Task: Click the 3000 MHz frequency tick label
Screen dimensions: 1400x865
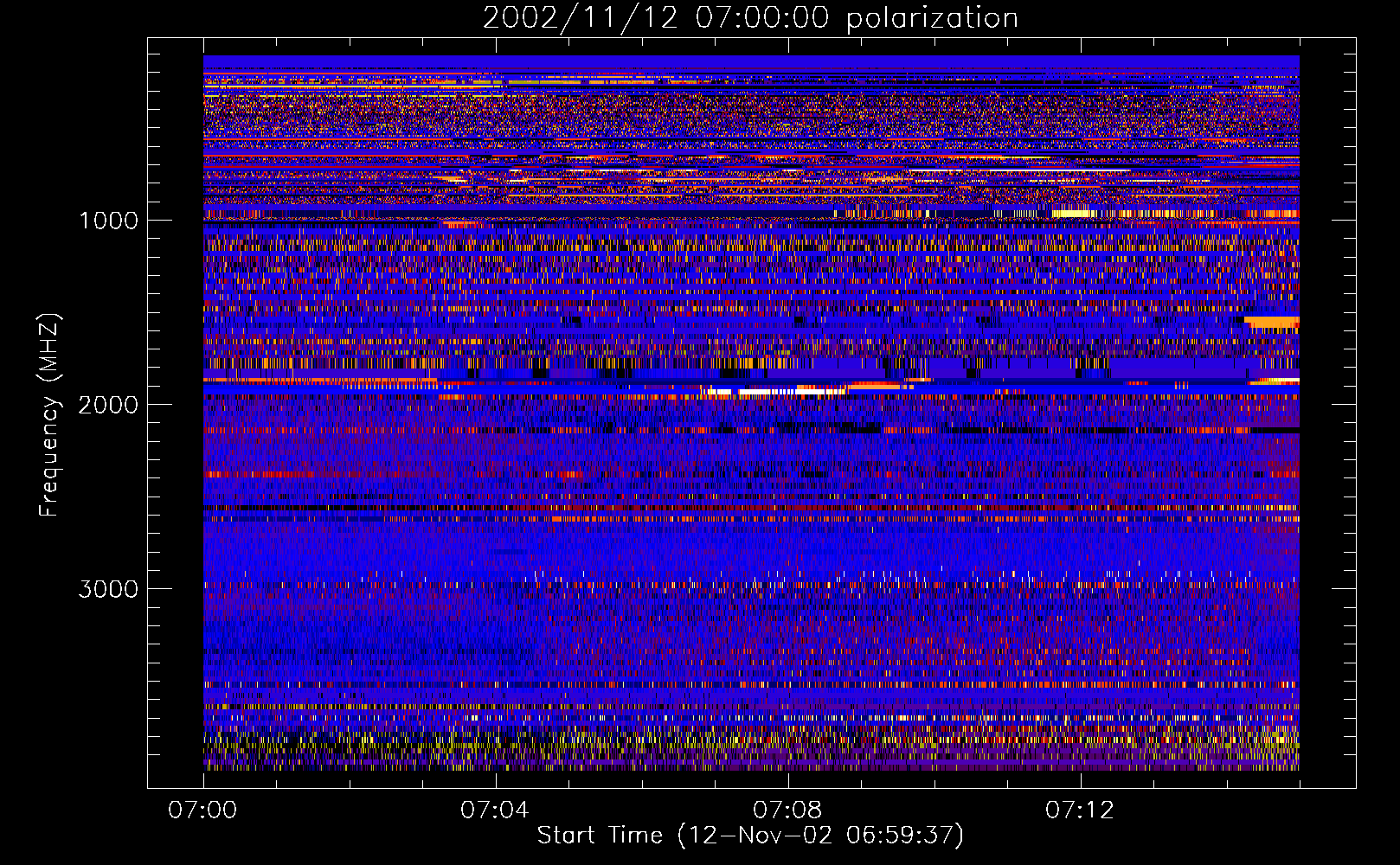Action: (x=109, y=589)
